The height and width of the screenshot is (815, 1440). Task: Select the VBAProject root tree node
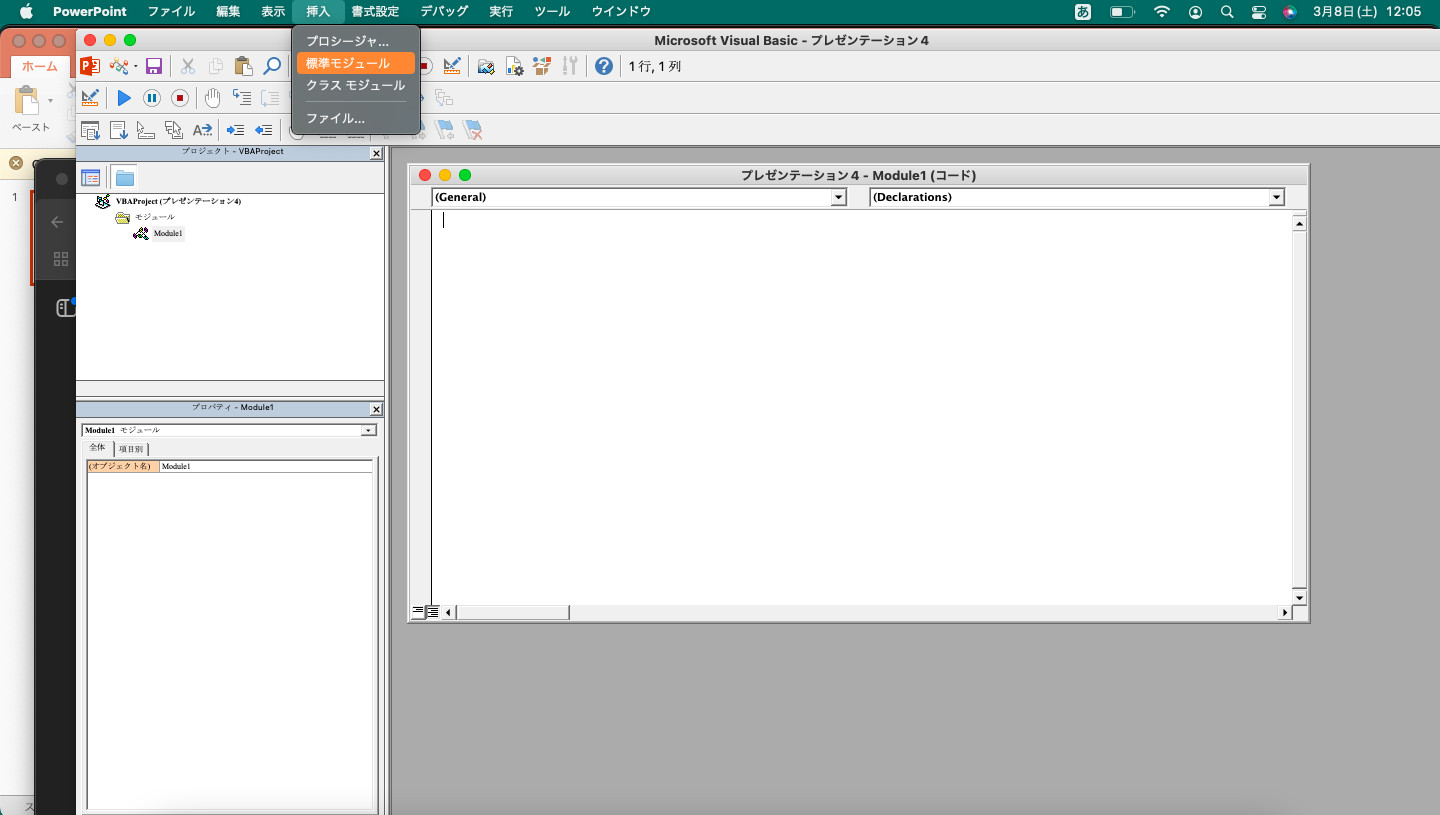click(178, 201)
